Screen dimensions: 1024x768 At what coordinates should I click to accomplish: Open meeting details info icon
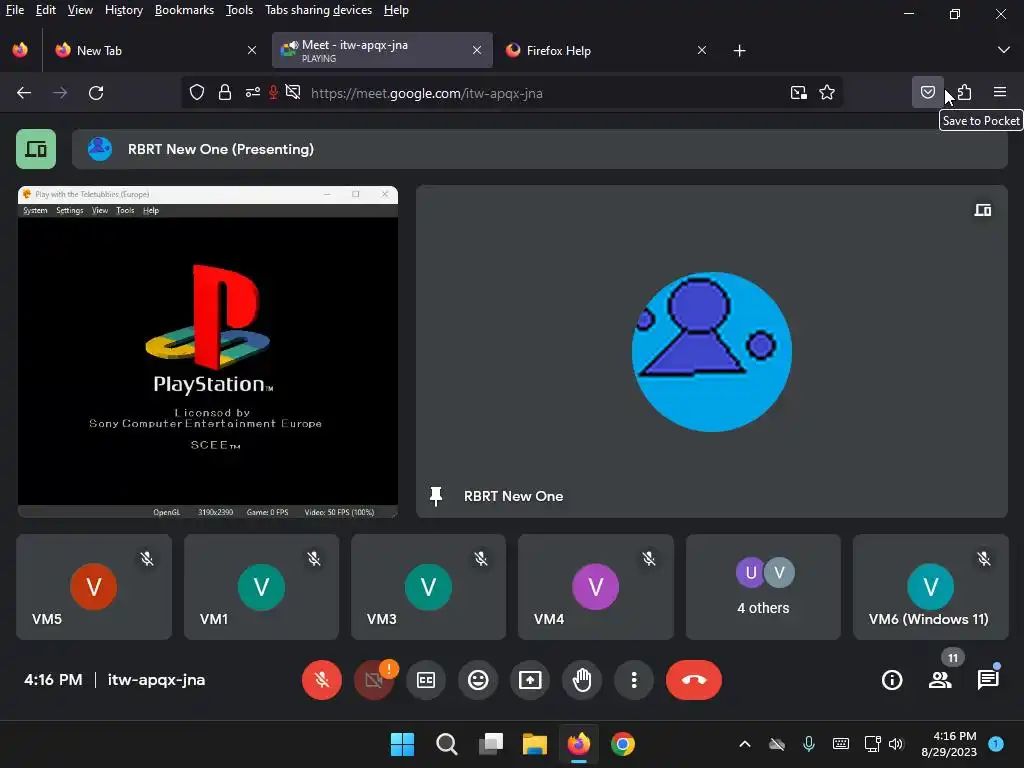(x=892, y=680)
